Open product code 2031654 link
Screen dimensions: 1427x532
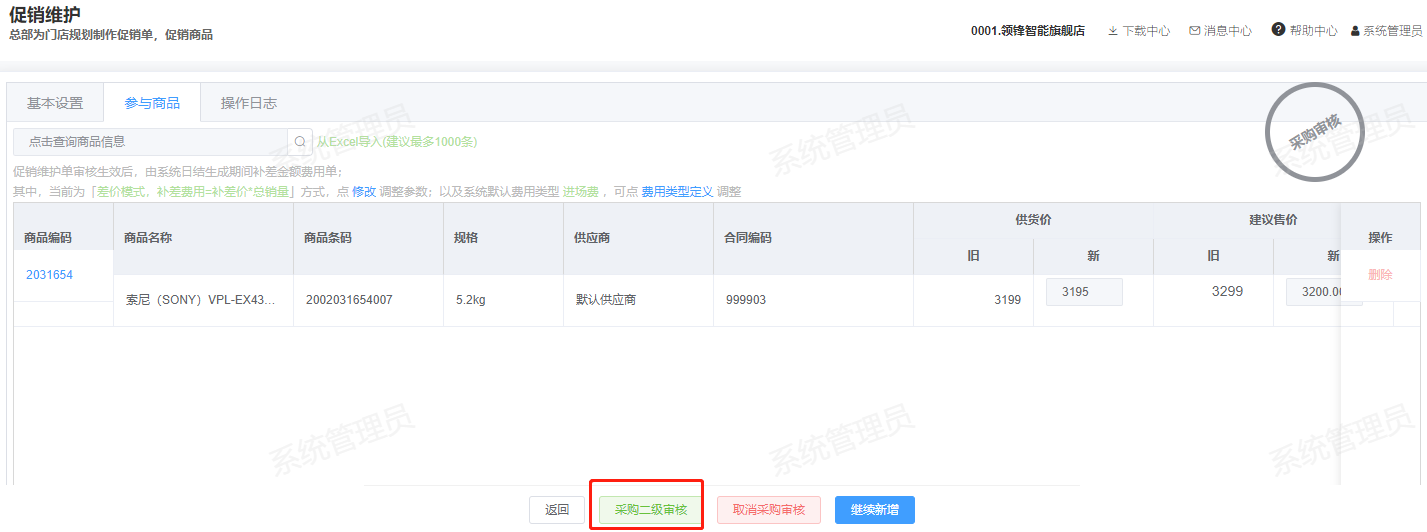pyautogui.click(x=49, y=275)
